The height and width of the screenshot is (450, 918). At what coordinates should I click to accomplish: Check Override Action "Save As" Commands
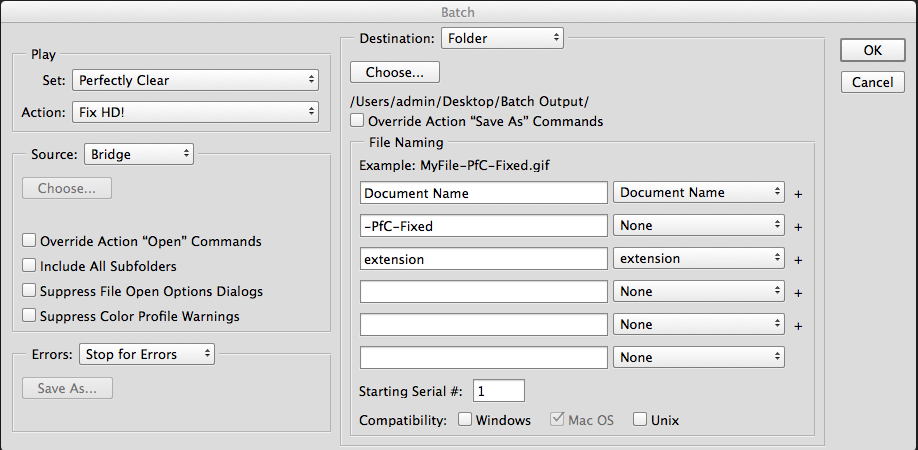[358, 121]
